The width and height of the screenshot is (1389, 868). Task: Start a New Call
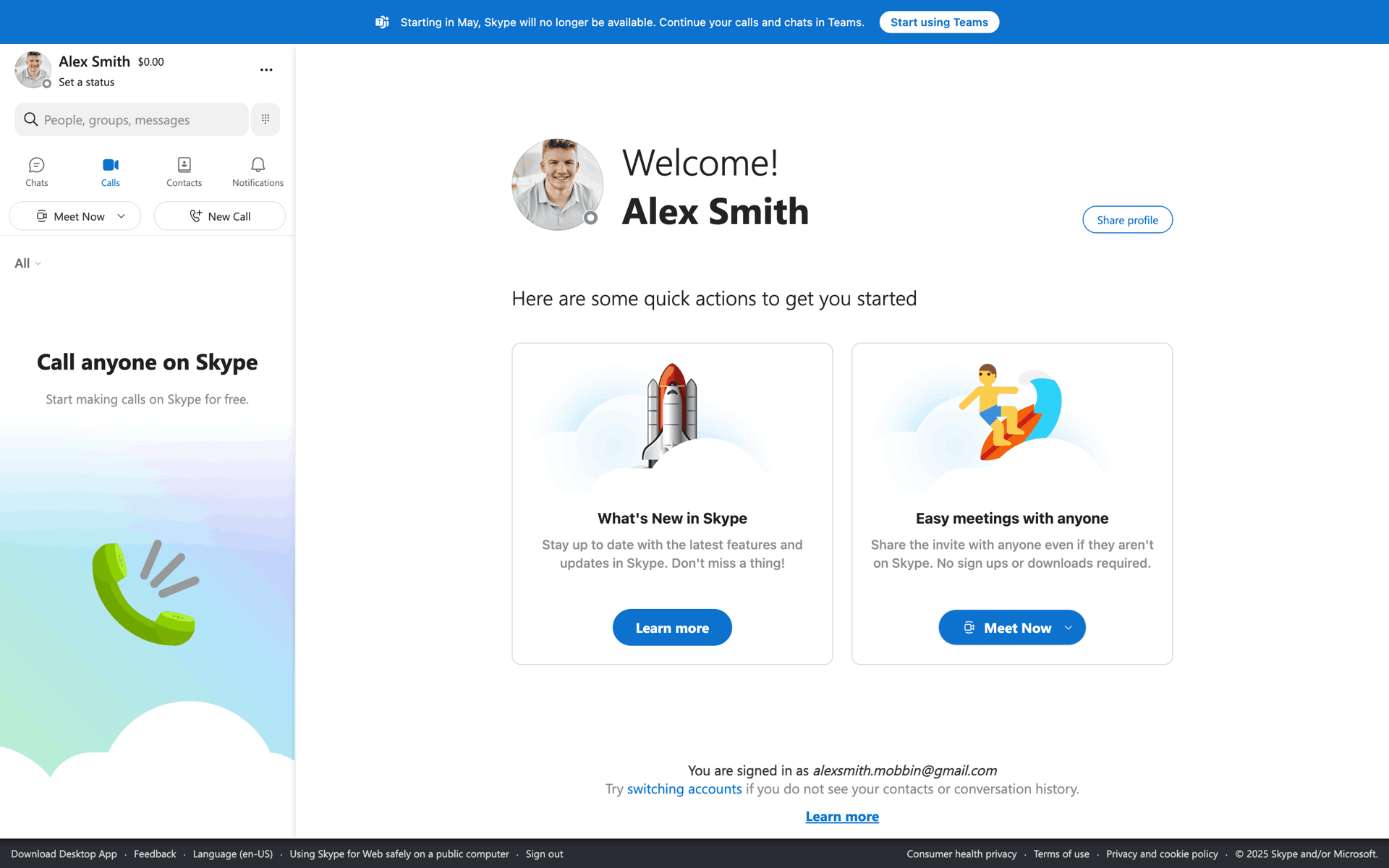point(220,216)
